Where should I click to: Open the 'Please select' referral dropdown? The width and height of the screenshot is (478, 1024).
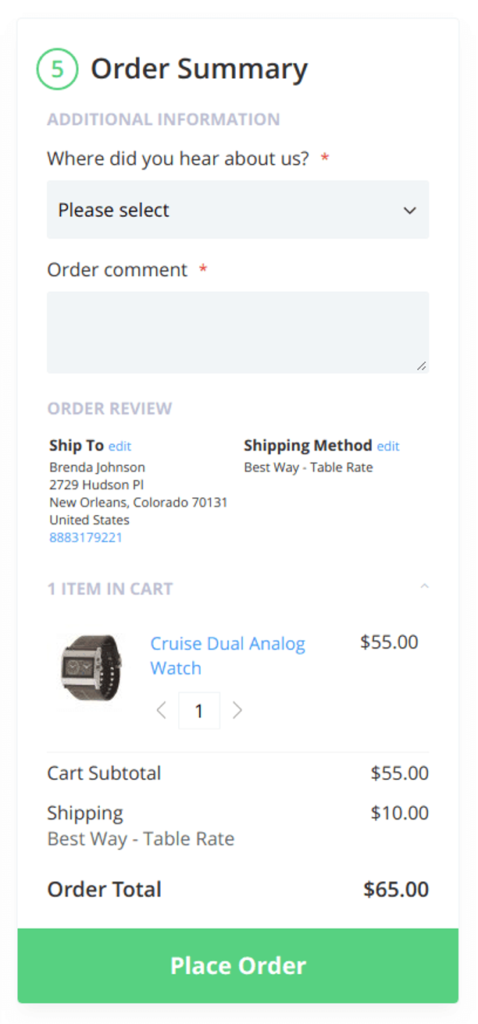(238, 210)
